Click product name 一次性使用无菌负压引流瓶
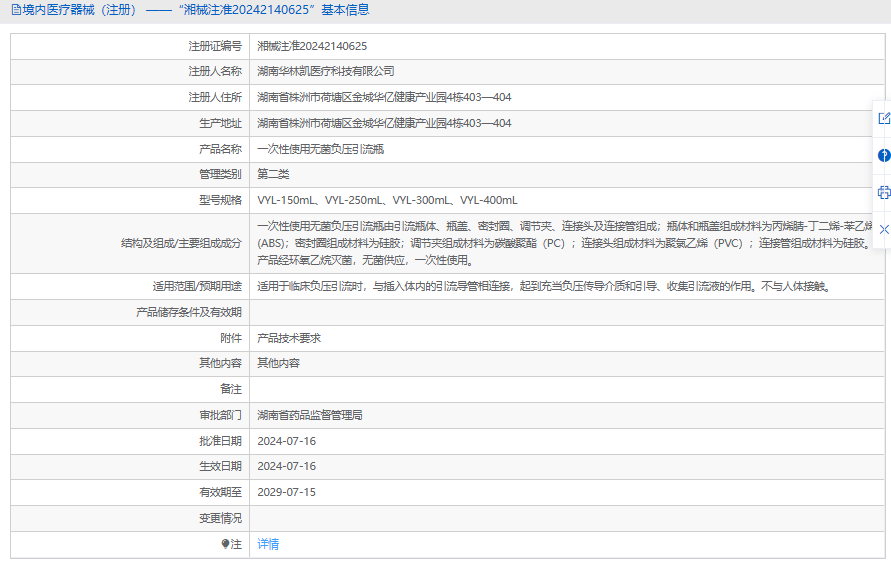This screenshot has width=891, height=566. pyautogui.click(x=320, y=149)
